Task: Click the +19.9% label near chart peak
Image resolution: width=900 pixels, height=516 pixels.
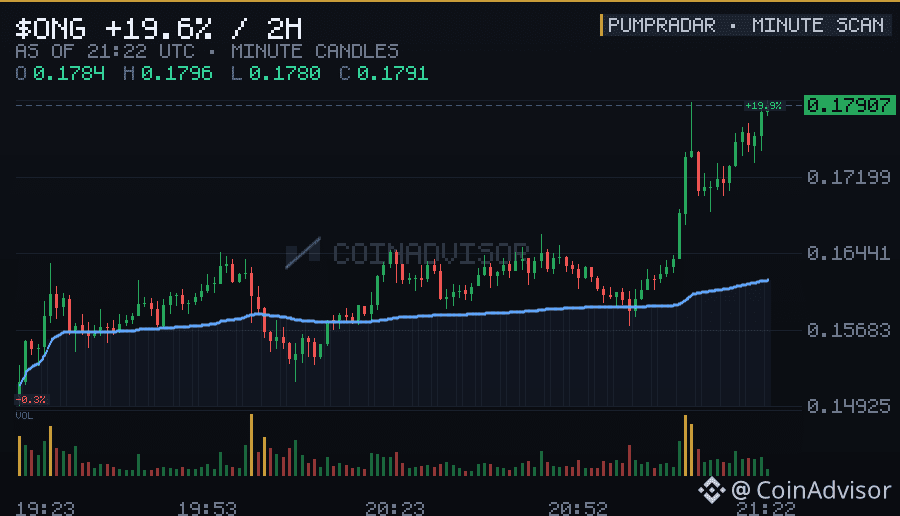Action: [763, 106]
